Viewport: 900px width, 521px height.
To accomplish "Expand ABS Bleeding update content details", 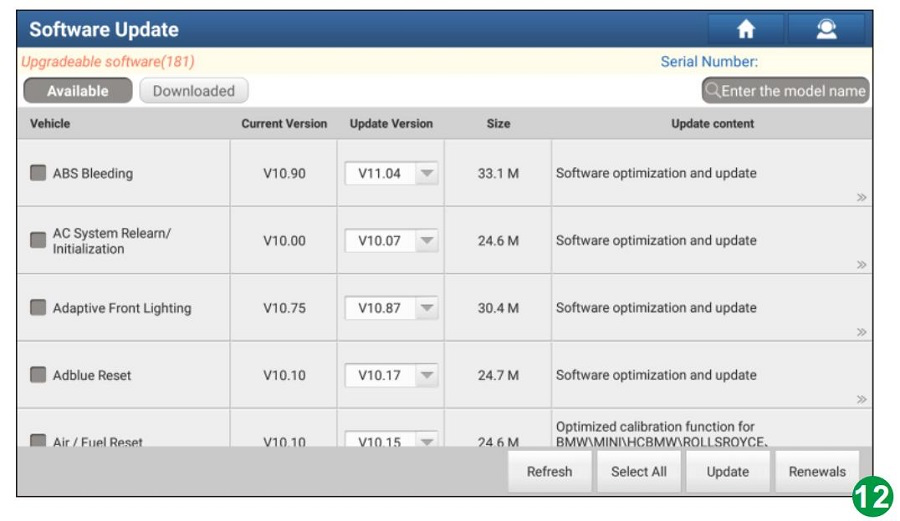I will click(x=861, y=197).
